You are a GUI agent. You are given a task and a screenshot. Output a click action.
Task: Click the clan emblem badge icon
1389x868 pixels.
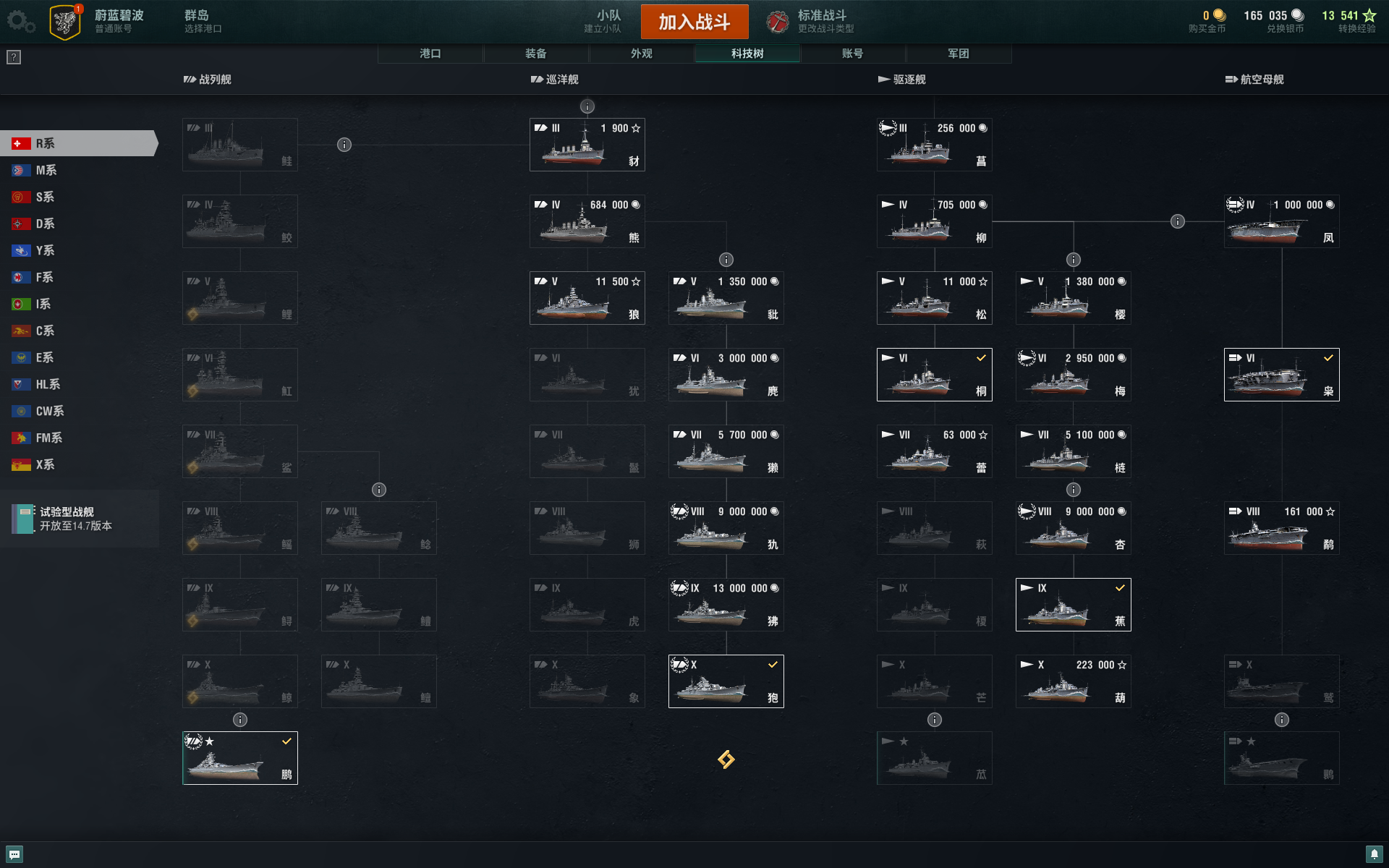65,22
